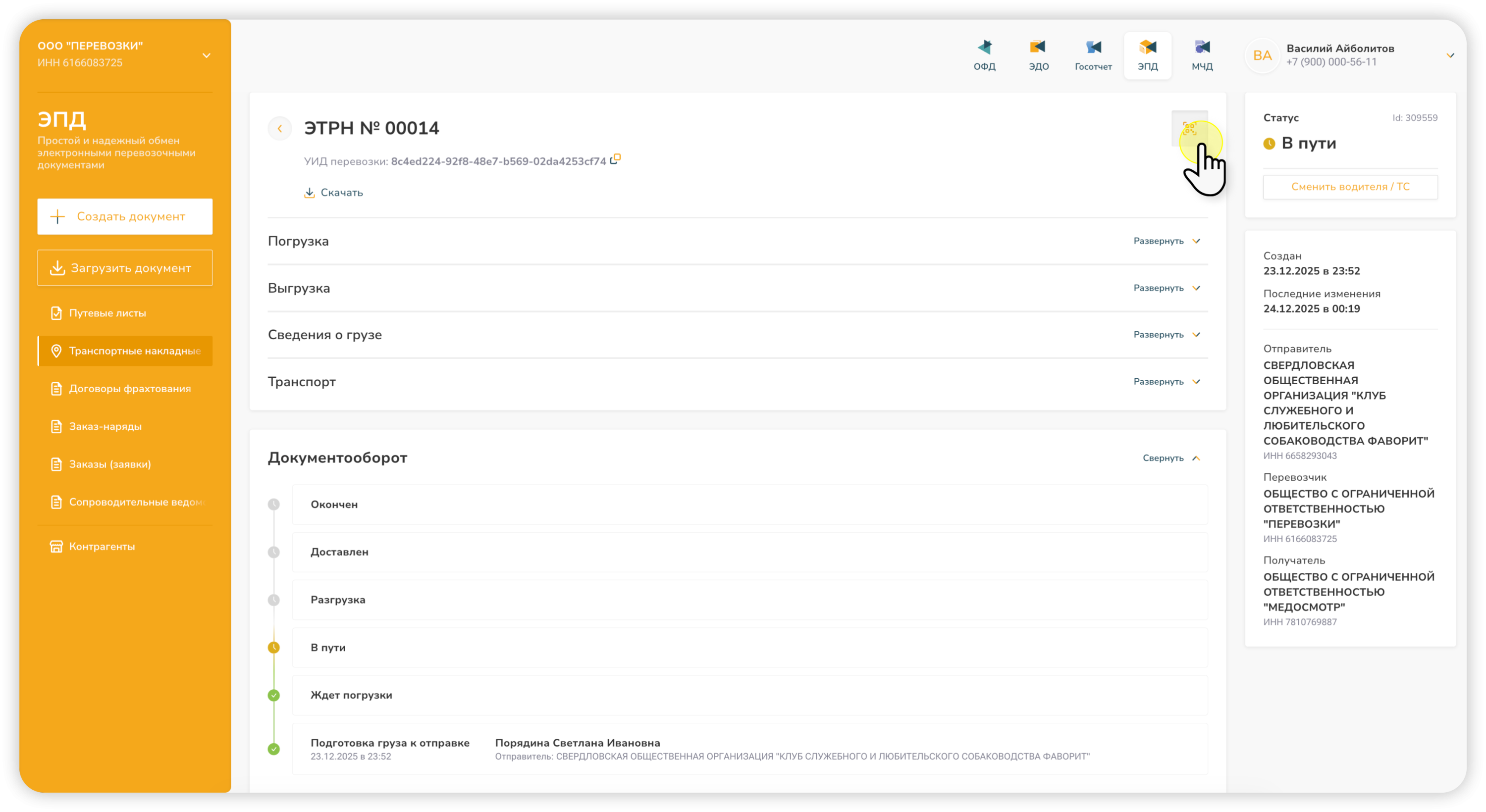
Task: Click the ВА user avatar
Action: click(x=1262, y=56)
